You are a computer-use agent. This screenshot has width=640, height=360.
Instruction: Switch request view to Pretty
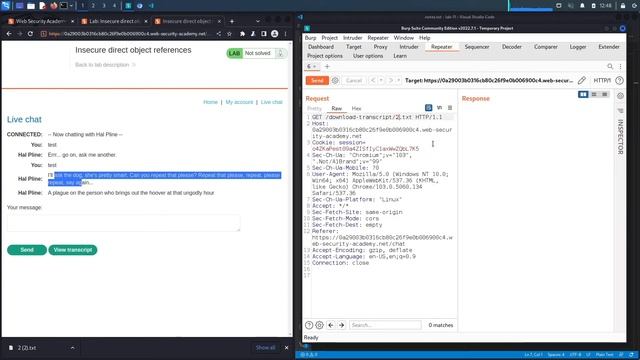click(314, 108)
